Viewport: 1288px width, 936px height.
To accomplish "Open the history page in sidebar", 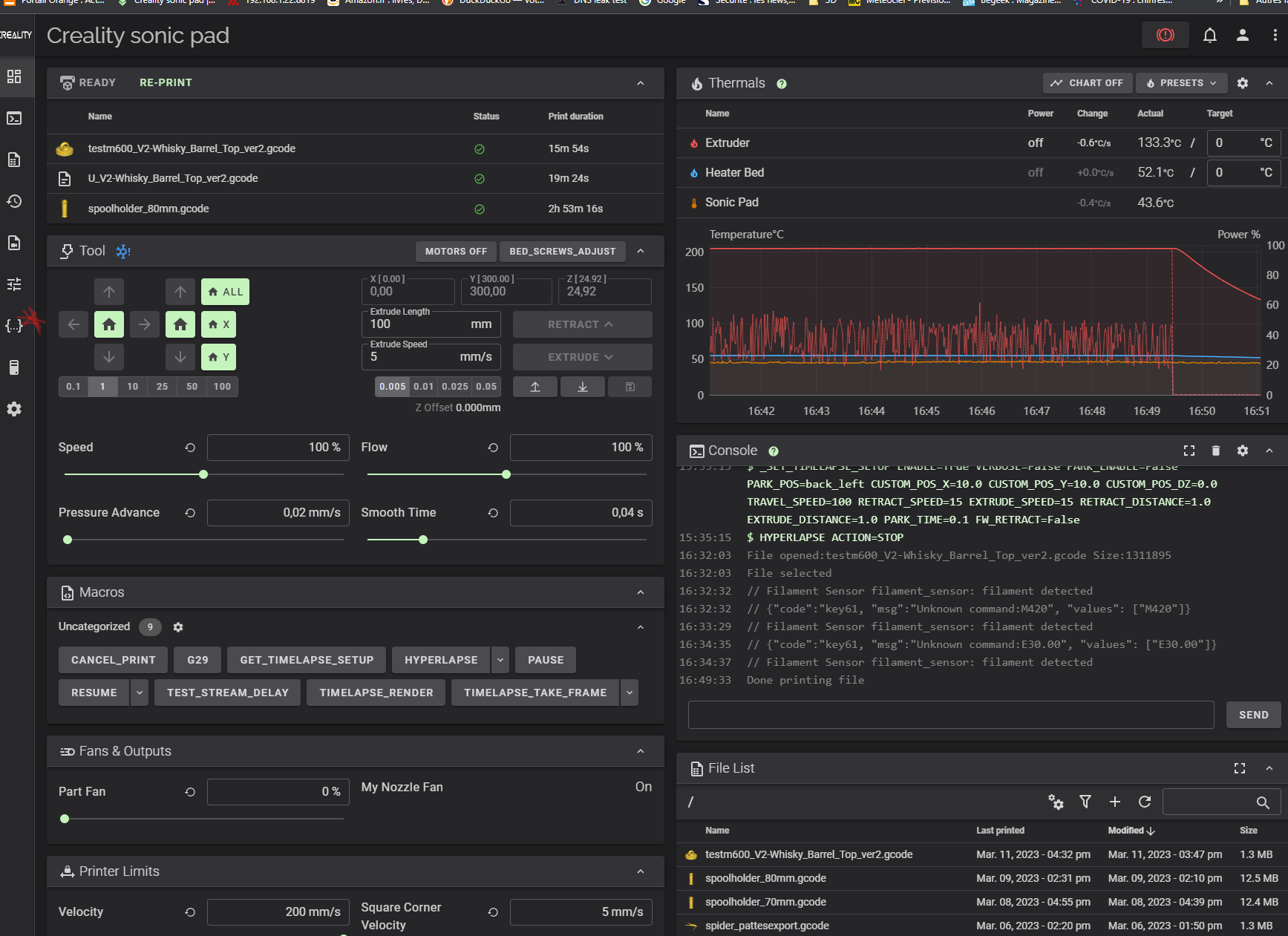I will point(14,201).
